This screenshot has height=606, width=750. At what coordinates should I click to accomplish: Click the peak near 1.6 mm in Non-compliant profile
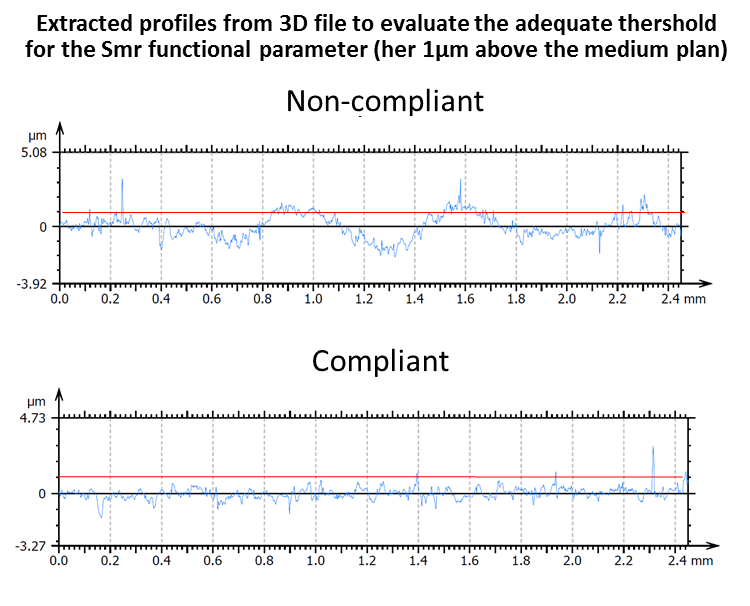[461, 194]
